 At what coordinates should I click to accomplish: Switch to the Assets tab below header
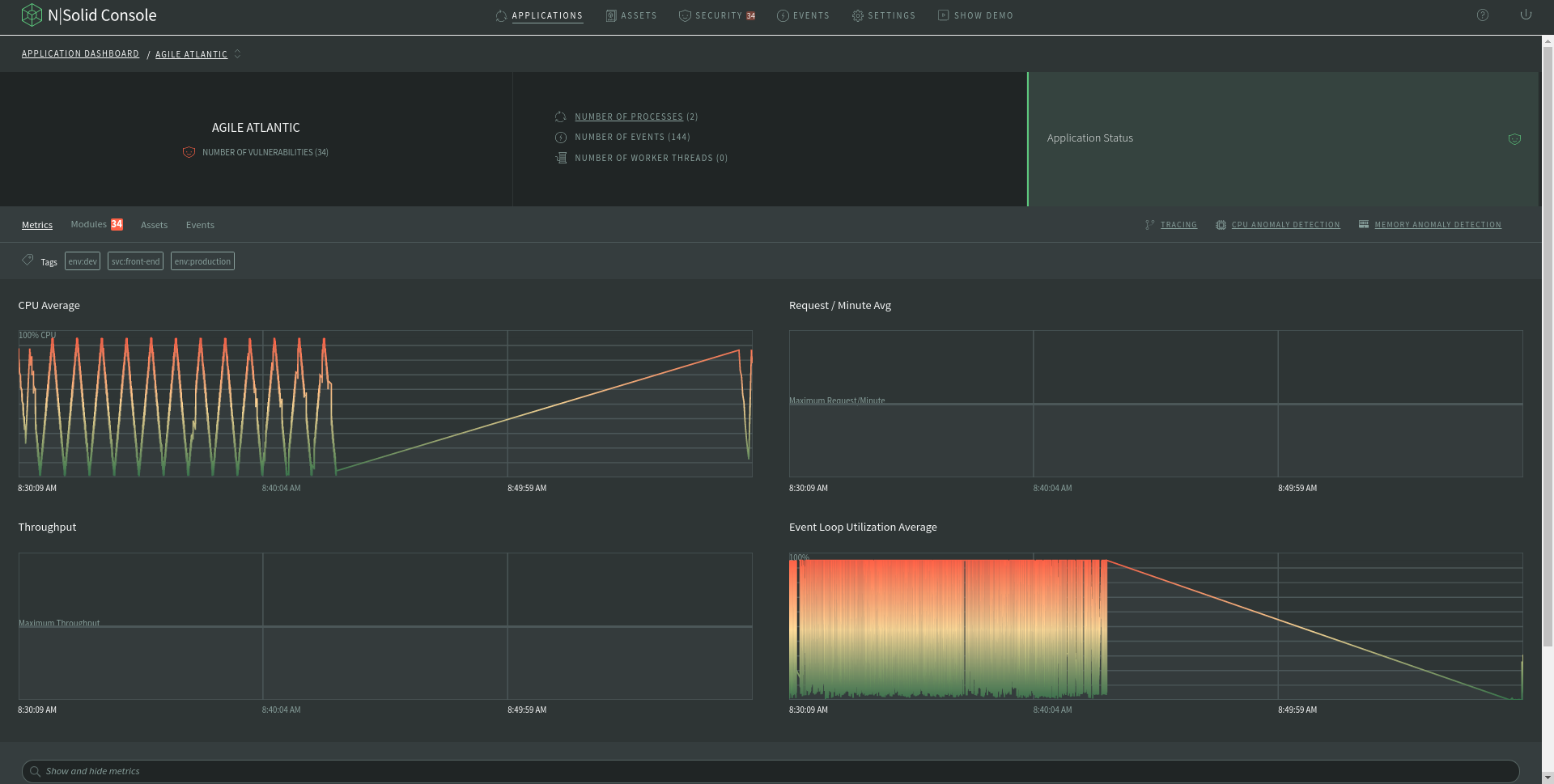coord(154,225)
